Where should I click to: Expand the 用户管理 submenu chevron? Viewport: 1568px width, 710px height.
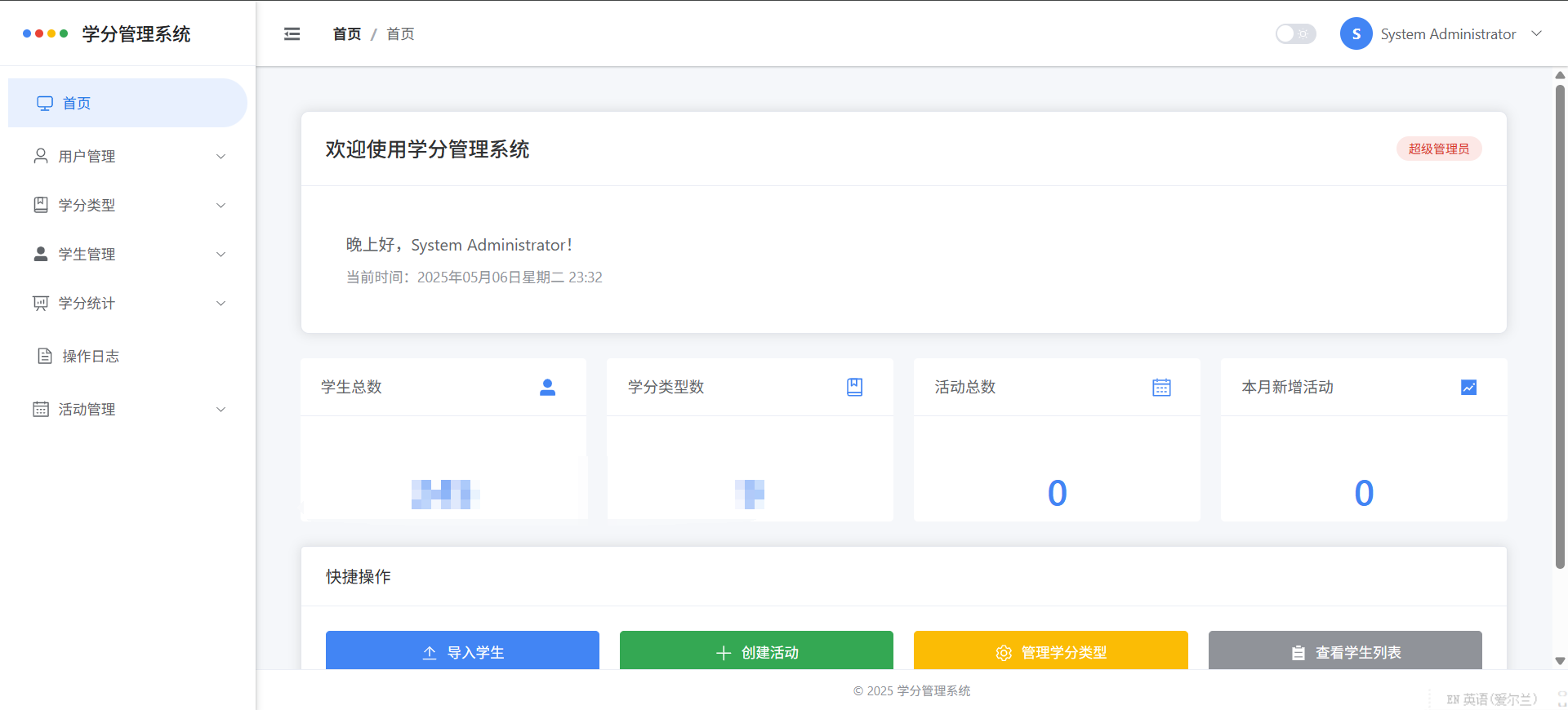[x=220, y=156]
